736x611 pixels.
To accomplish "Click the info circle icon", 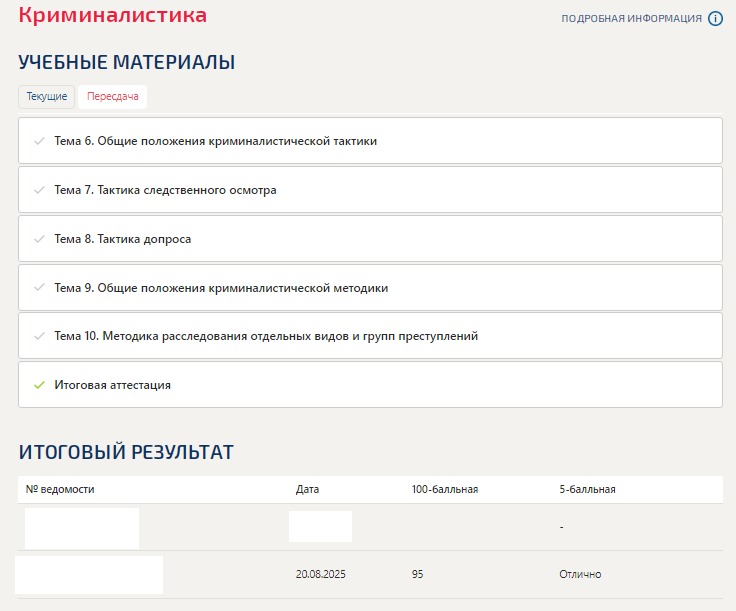I will point(715,19).
